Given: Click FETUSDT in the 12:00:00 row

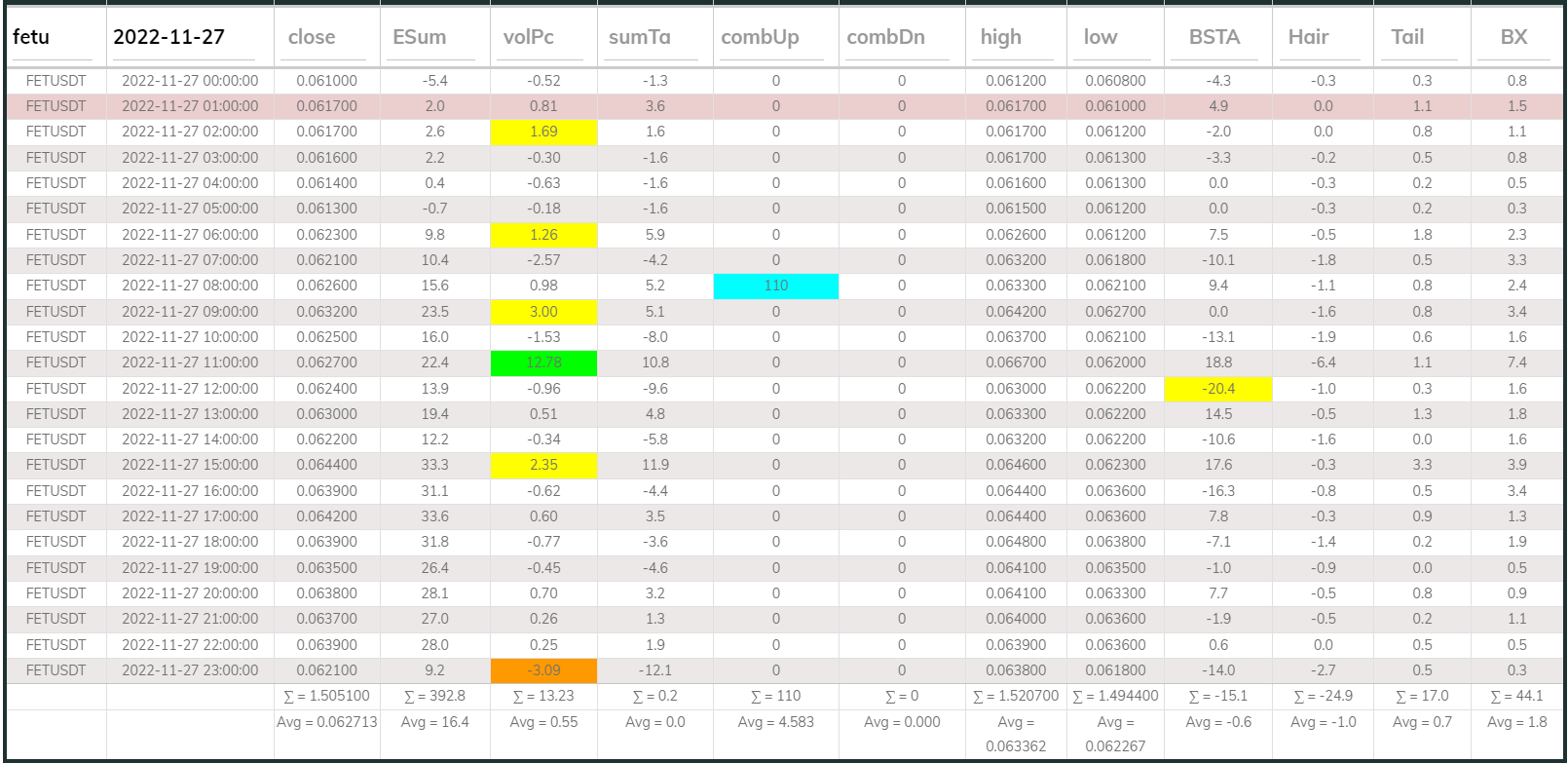Looking at the screenshot, I should (56, 389).
